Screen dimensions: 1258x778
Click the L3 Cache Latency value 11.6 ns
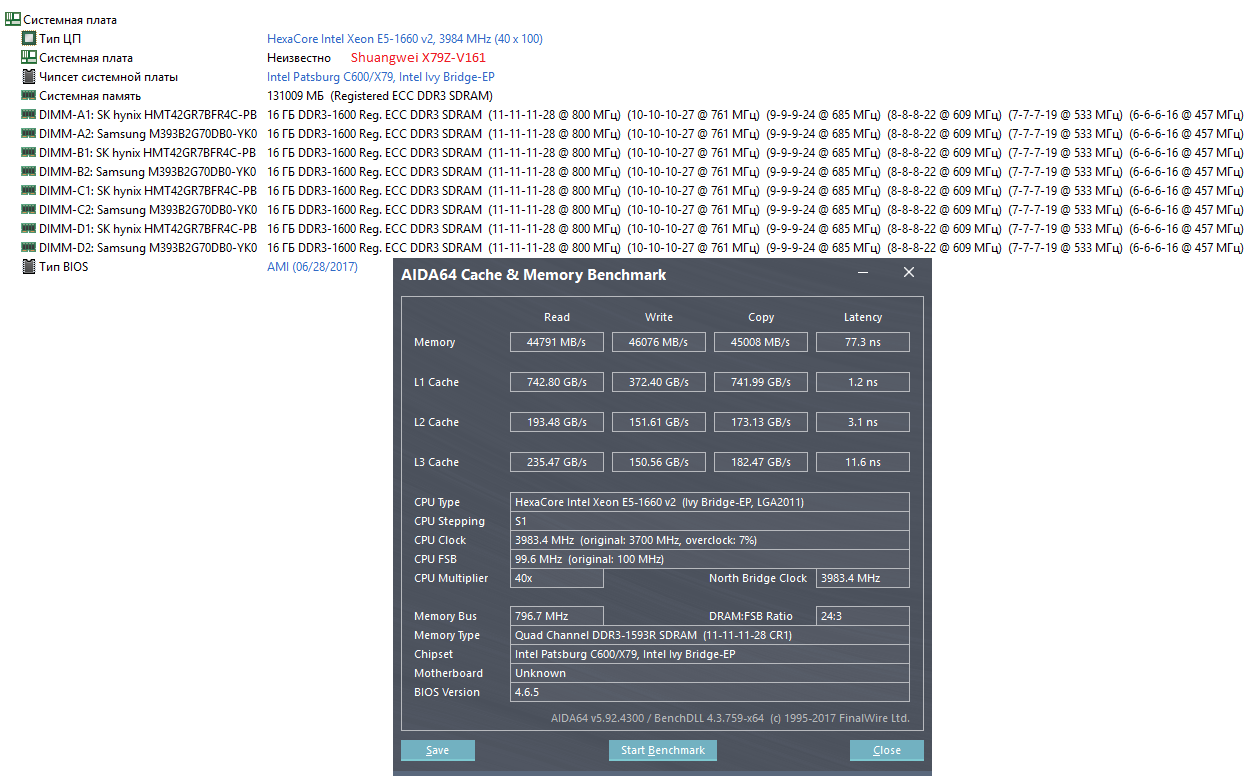(863, 462)
